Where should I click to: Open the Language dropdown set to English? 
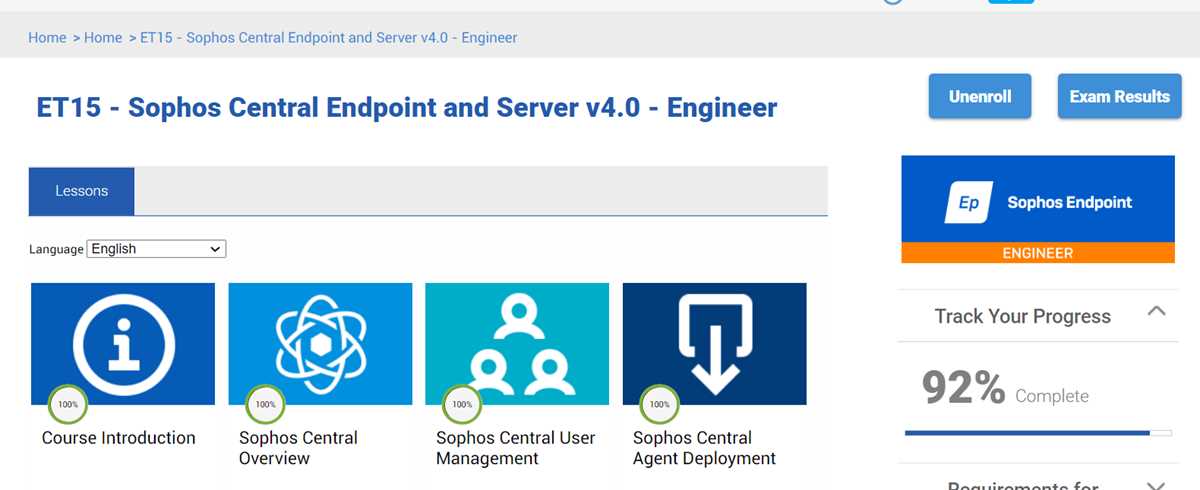[x=157, y=249]
